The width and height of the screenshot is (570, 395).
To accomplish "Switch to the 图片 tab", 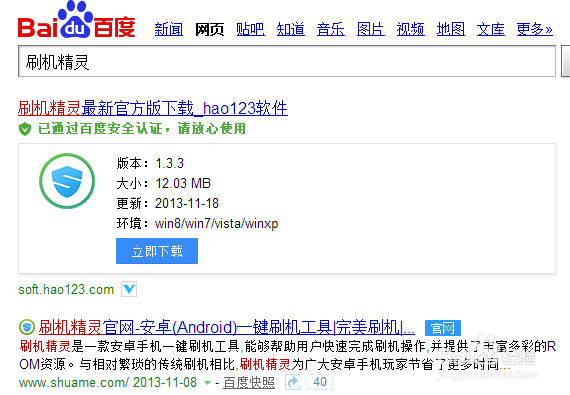I will pyautogui.click(x=371, y=29).
